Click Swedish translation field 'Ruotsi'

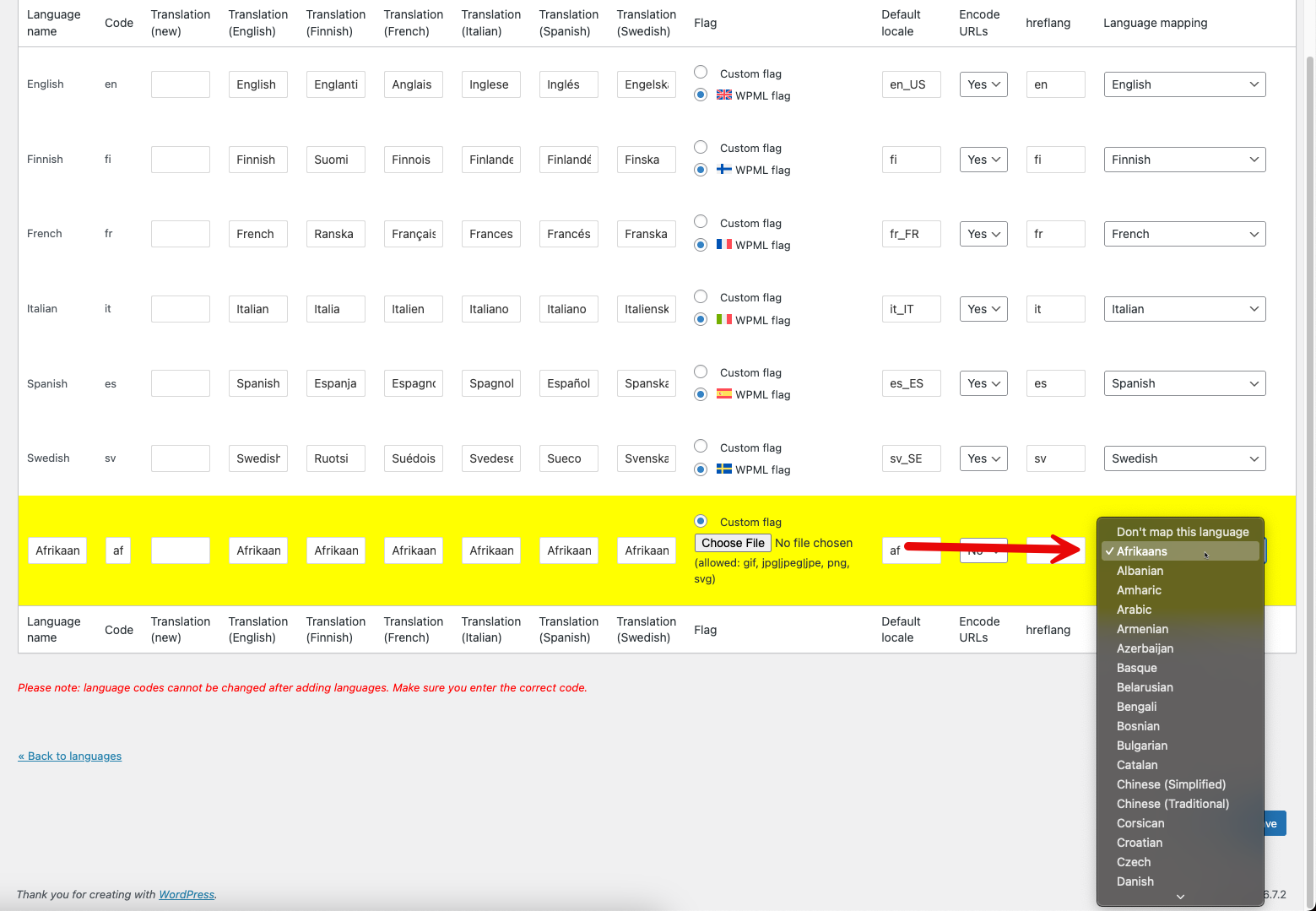tap(335, 458)
